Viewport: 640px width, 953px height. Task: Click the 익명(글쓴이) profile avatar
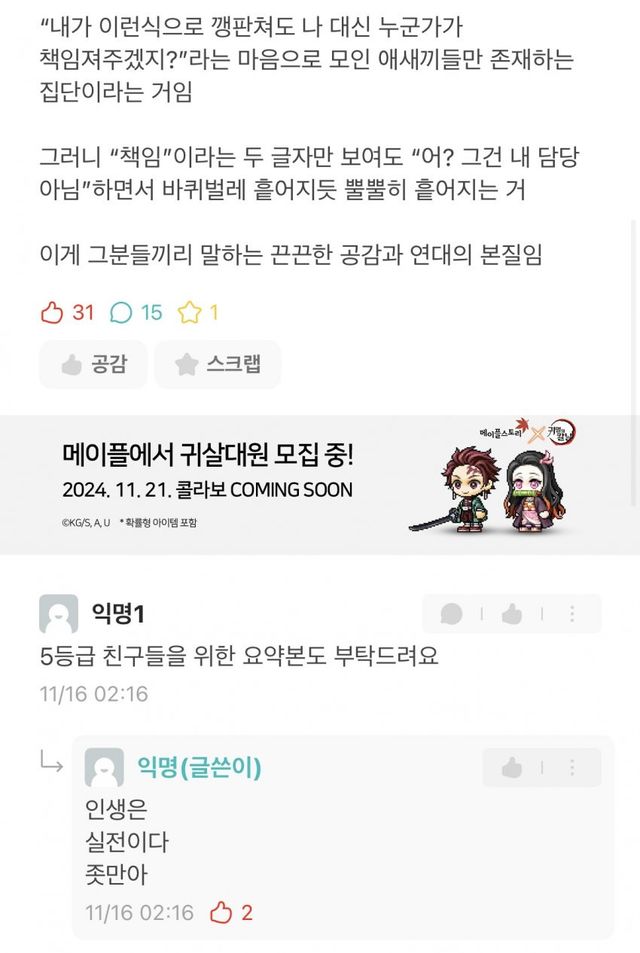(104, 768)
